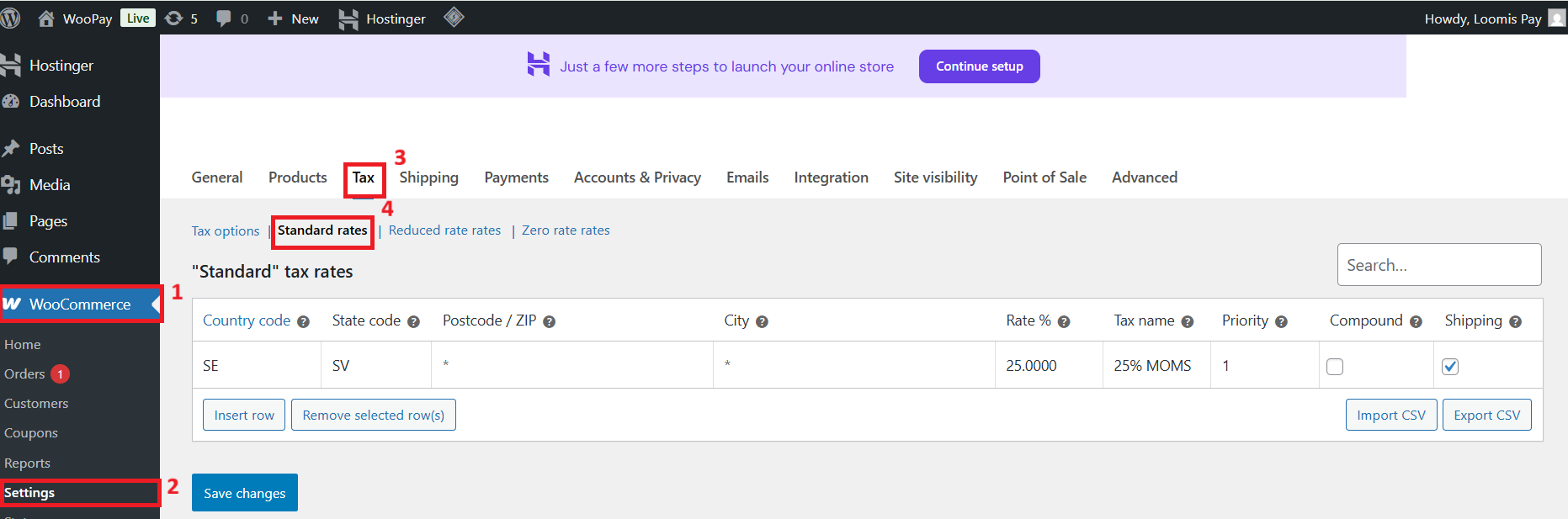The height and width of the screenshot is (519, 1568).
Task: Uncheck the Shipping checkbox for SE row
Action: tap(1450, 367)
